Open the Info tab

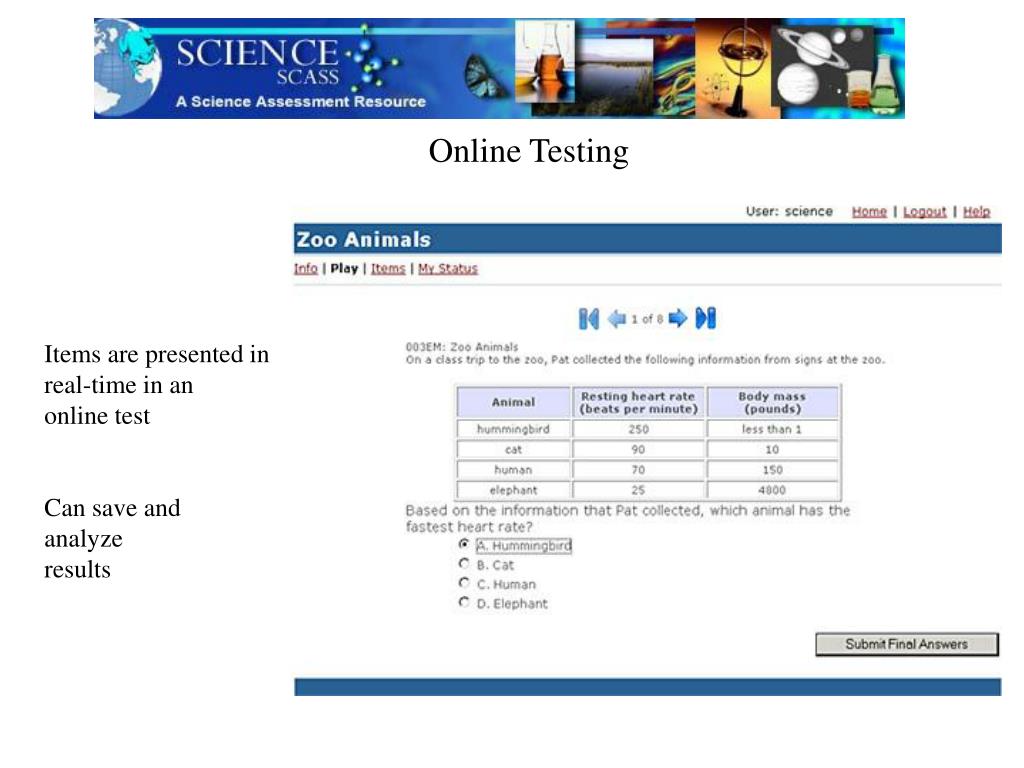306,268
